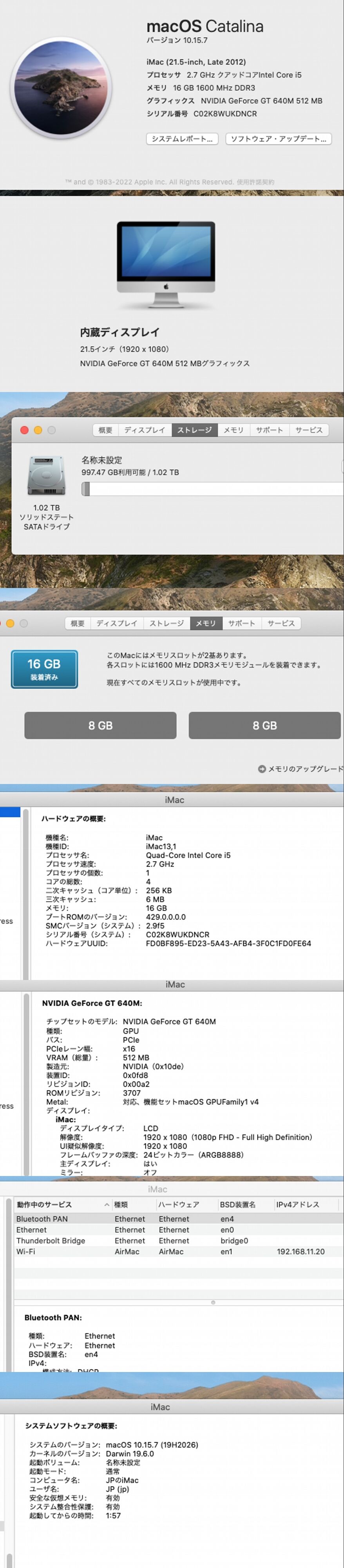Screen dimensions: 344x1568
Task: Click the bridge0 BSD device cell
Action: tap(234, 1241)
